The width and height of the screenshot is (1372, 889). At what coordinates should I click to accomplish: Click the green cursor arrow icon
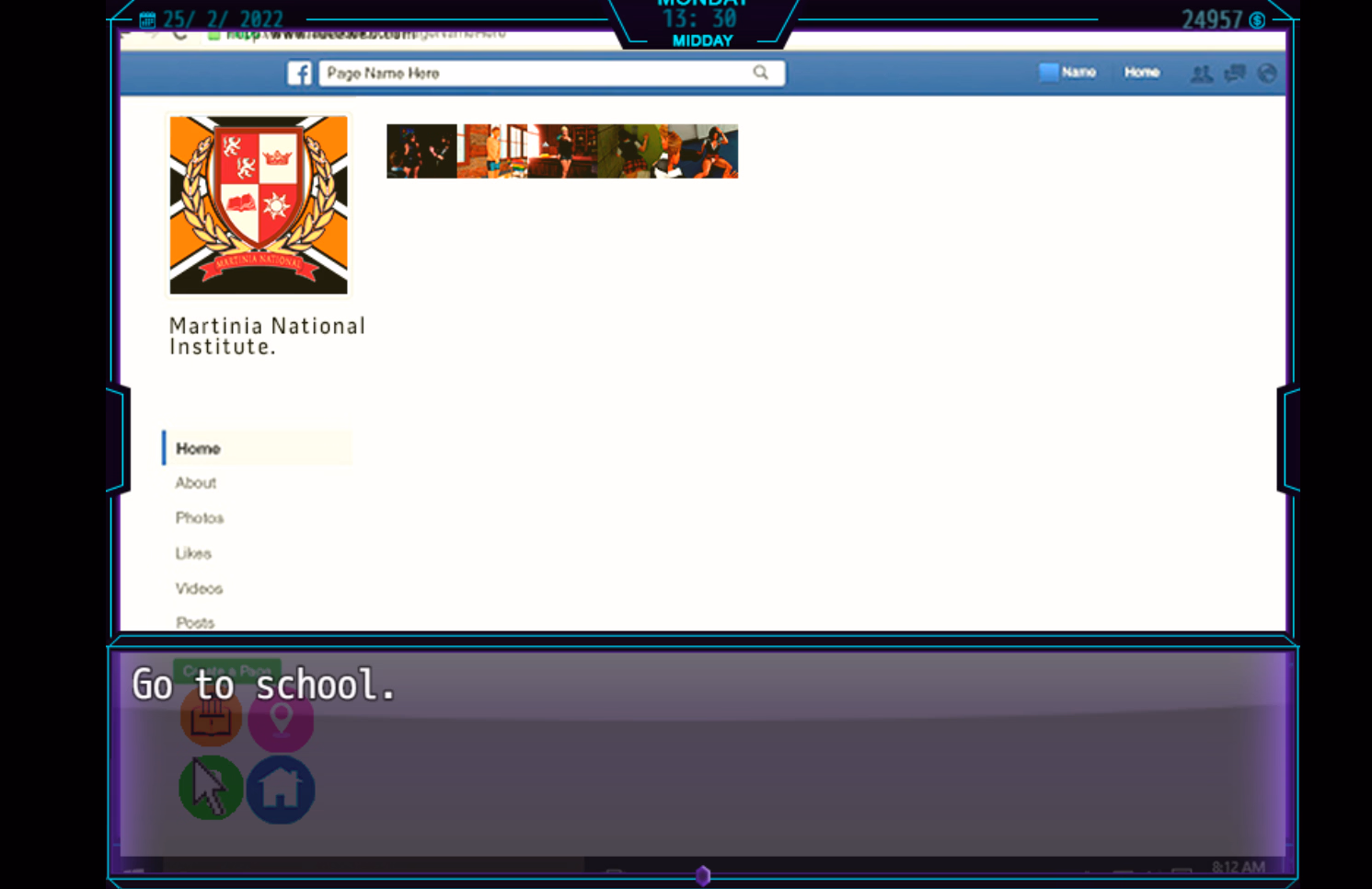(x=211, y=788)
